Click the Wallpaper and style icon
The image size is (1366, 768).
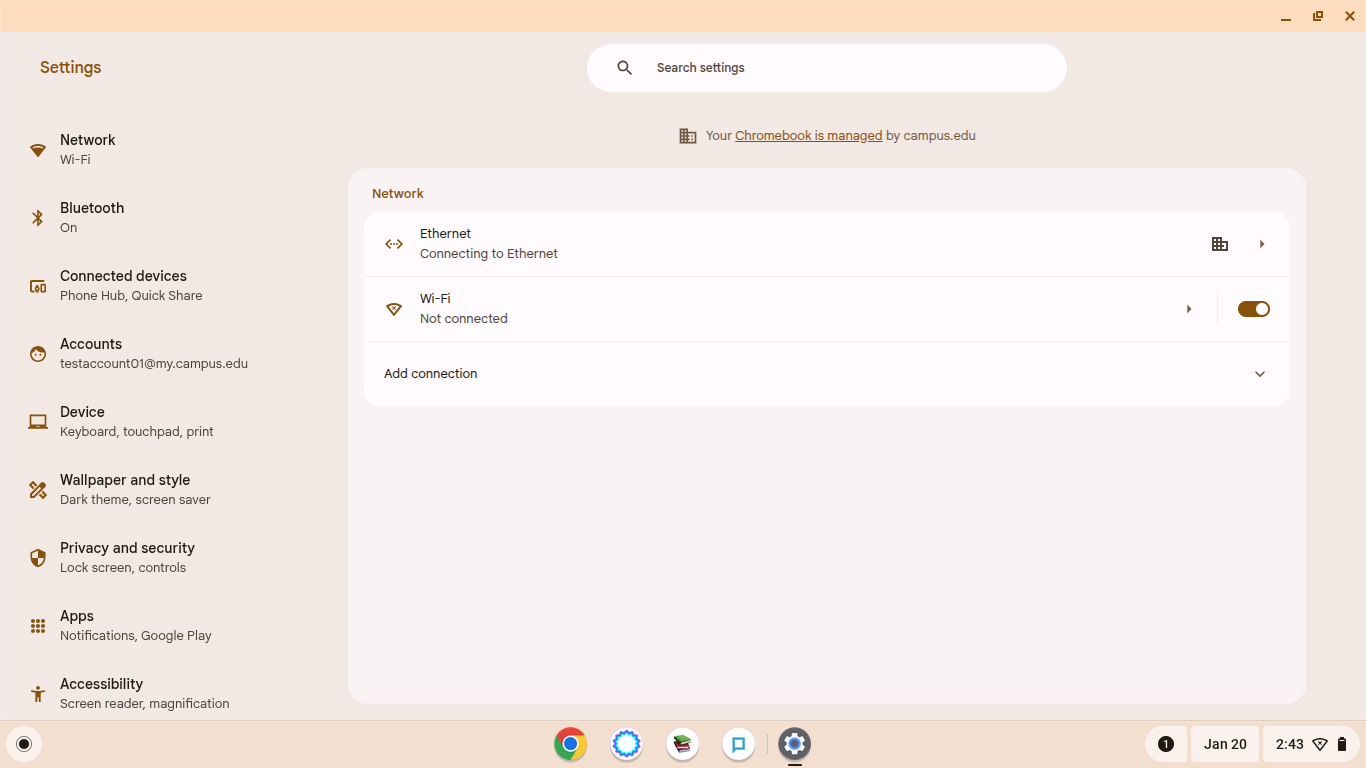(38, 490)
